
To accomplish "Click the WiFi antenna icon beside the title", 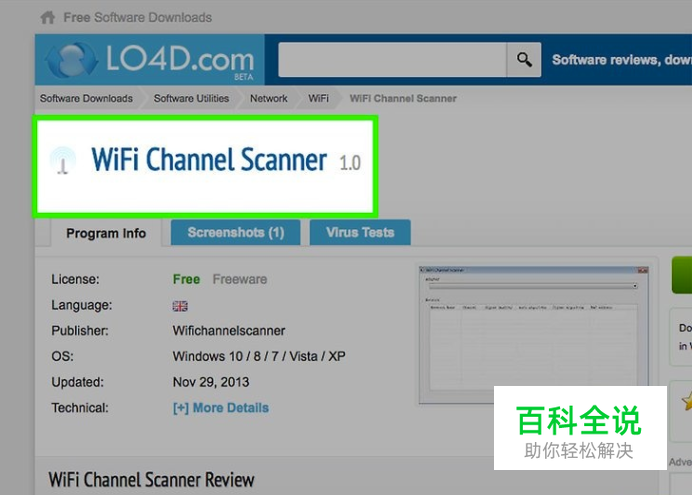I will click(63, 161).
